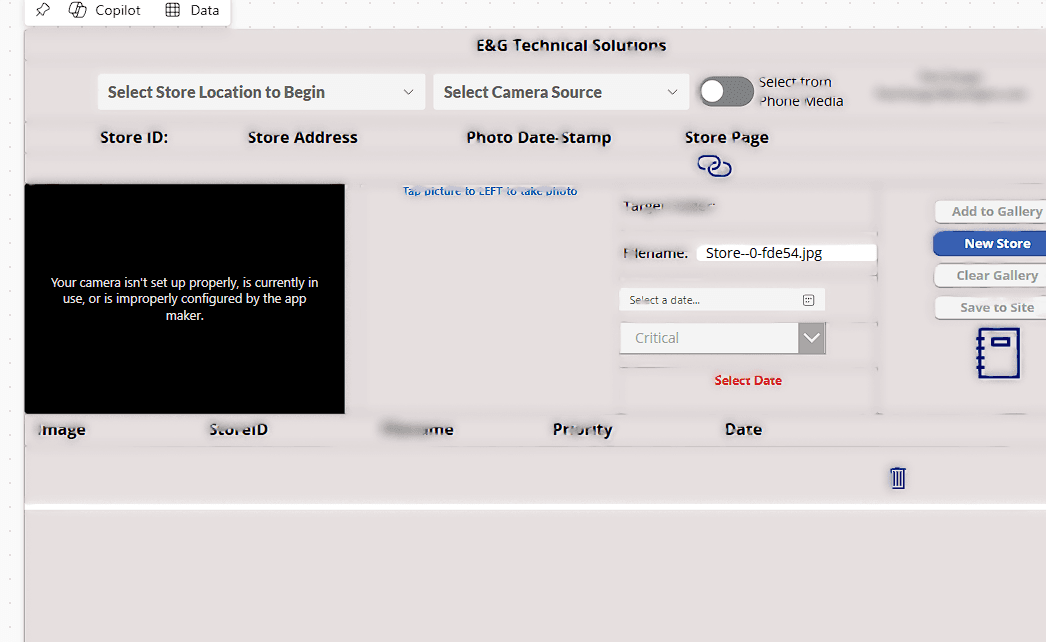Click the Data grid icon
This screenshot has width=1046, height=642.
click(172, 10)
